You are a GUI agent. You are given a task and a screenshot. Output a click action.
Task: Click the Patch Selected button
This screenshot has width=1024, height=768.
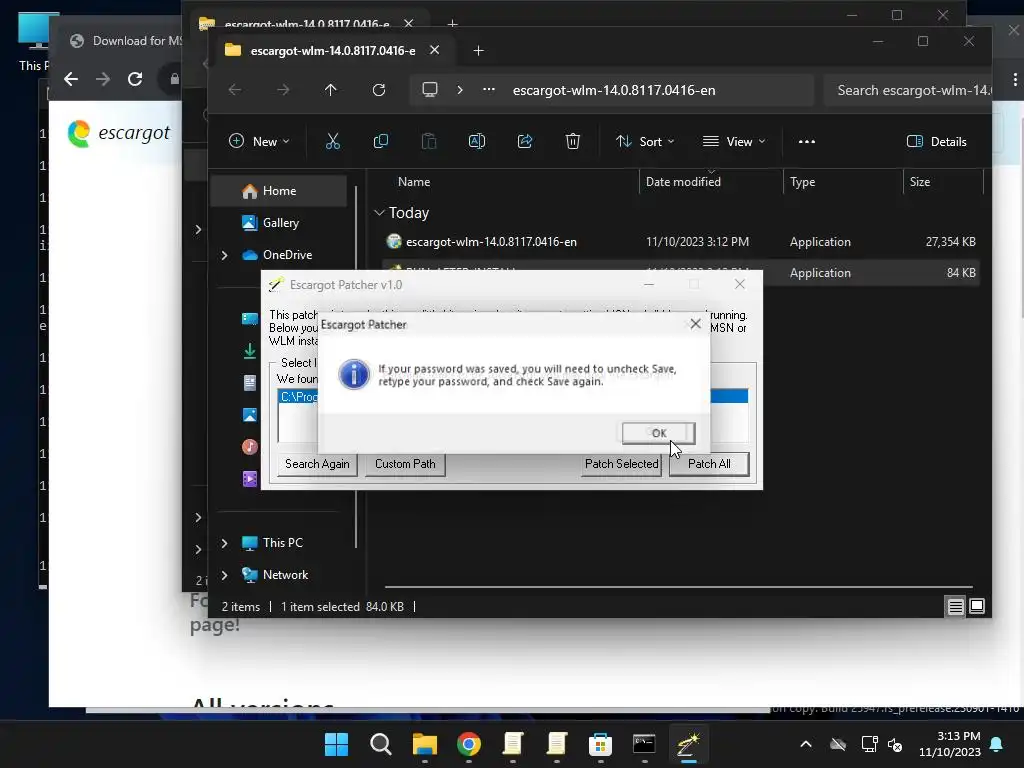pyautogui.click(x=621, y=464)
